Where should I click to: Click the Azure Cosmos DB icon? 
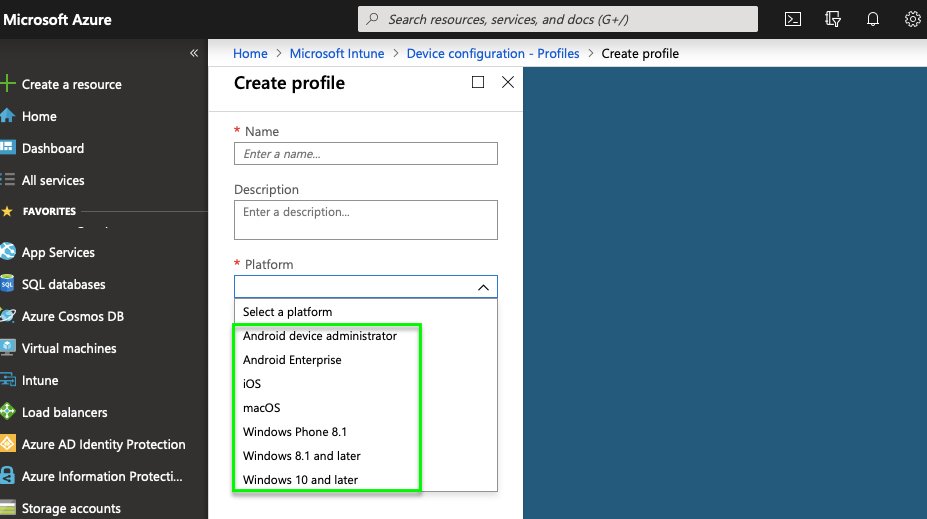point(8,315)
